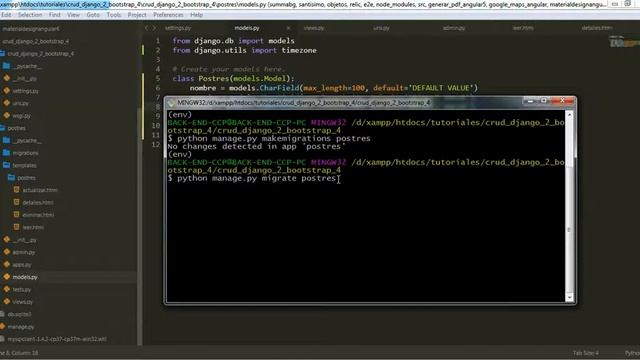Click 'class Postres(models.Model):' code line
640x360 pixels.
point(233,78)
